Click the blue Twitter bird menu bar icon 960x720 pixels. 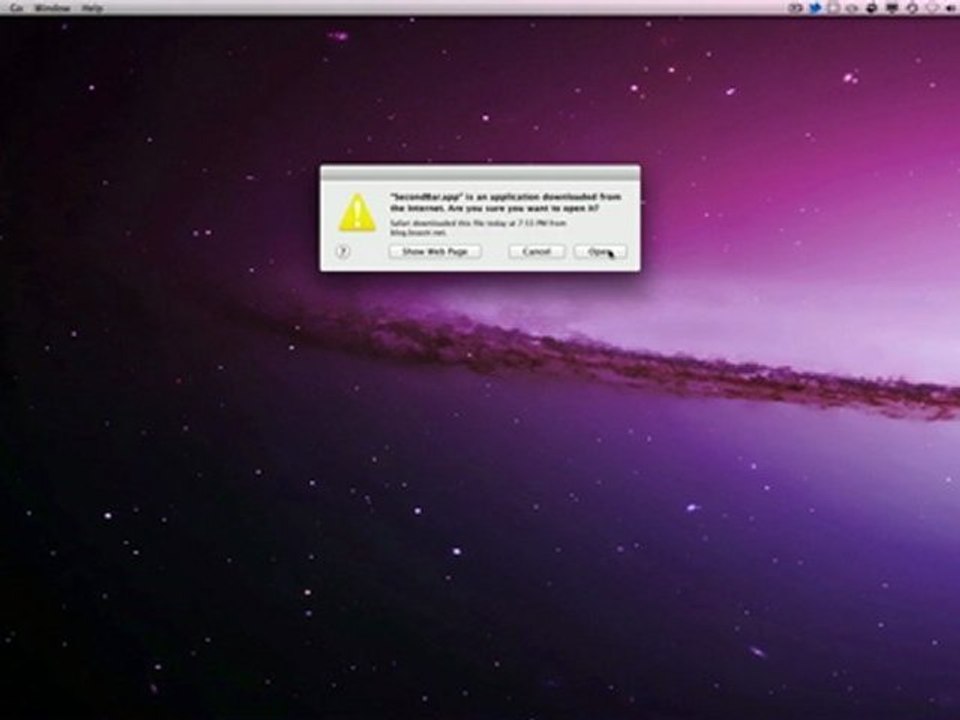click(x=815, y=8)
